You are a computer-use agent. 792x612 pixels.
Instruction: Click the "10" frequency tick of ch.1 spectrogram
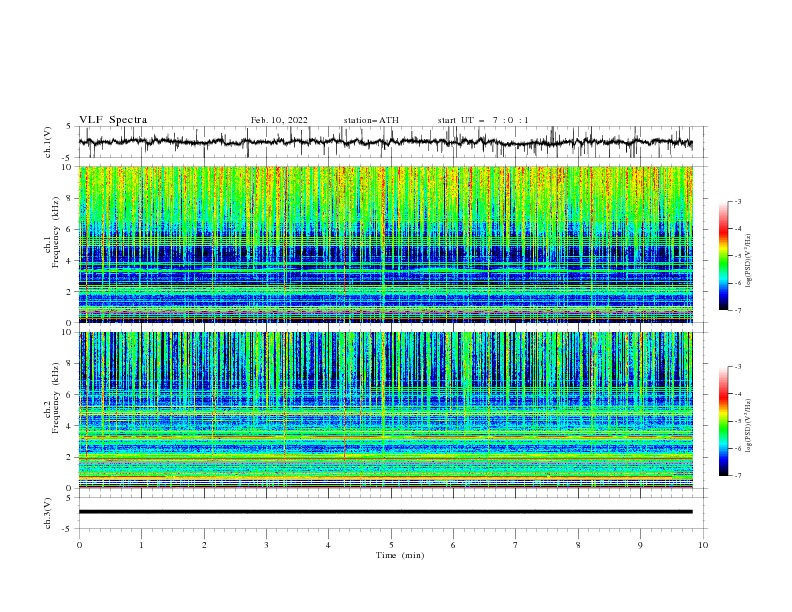point(69,167)
